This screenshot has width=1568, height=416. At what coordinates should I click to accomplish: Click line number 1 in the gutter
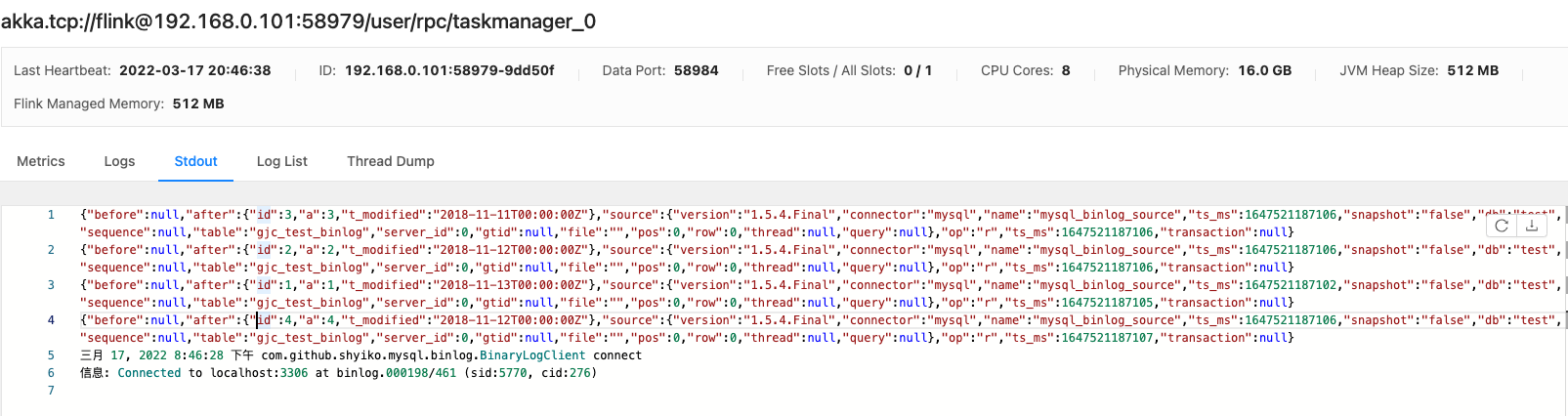[x=51, y=215]
